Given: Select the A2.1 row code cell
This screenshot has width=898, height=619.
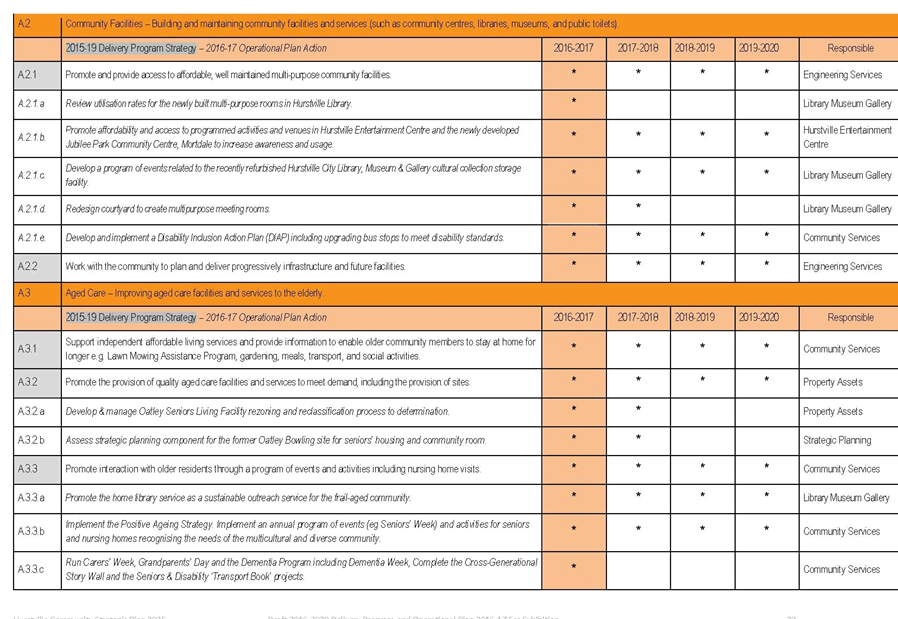Looking at the screenshot, I should pos(37,75).
